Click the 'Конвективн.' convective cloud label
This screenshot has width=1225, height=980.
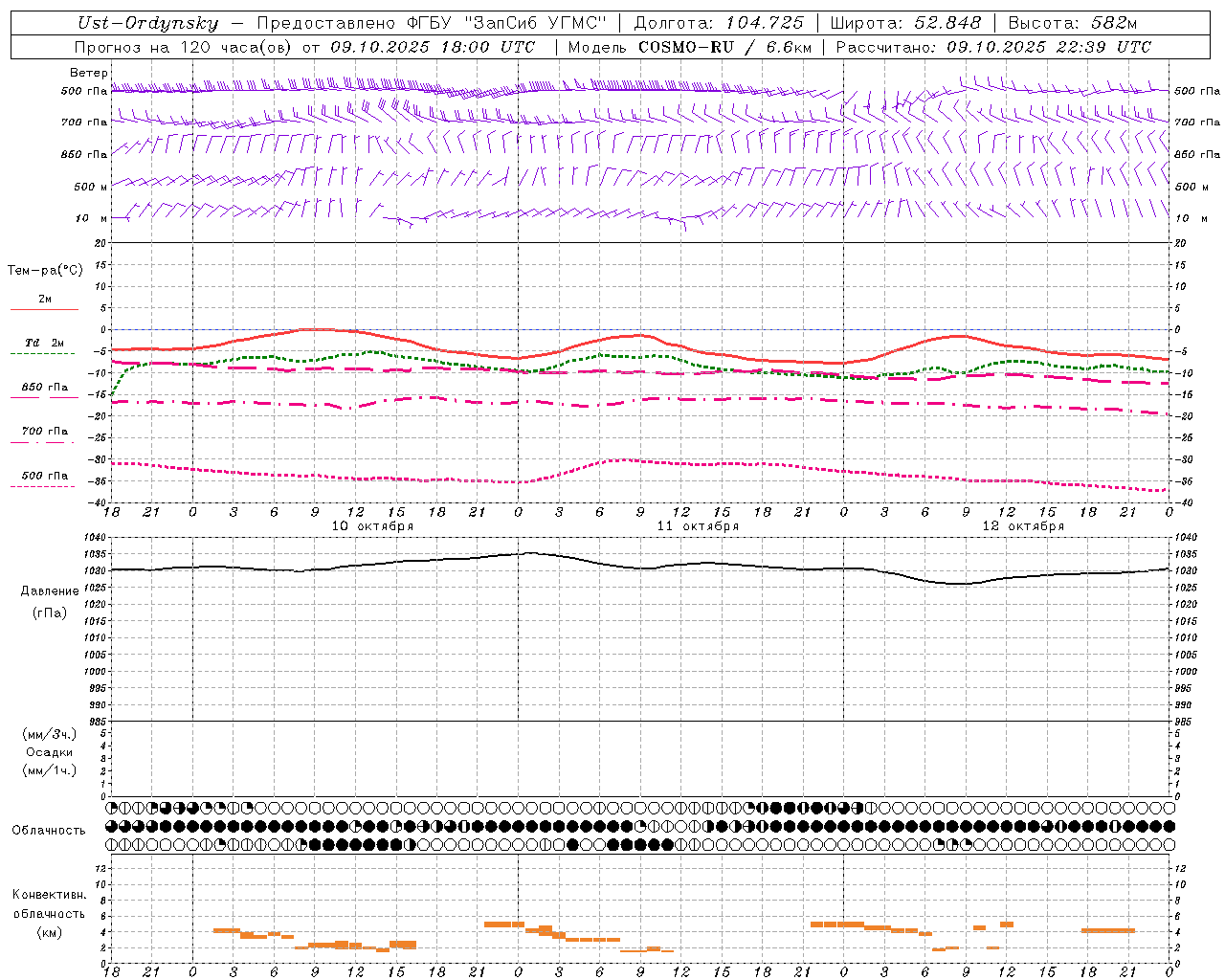point(49,894)
